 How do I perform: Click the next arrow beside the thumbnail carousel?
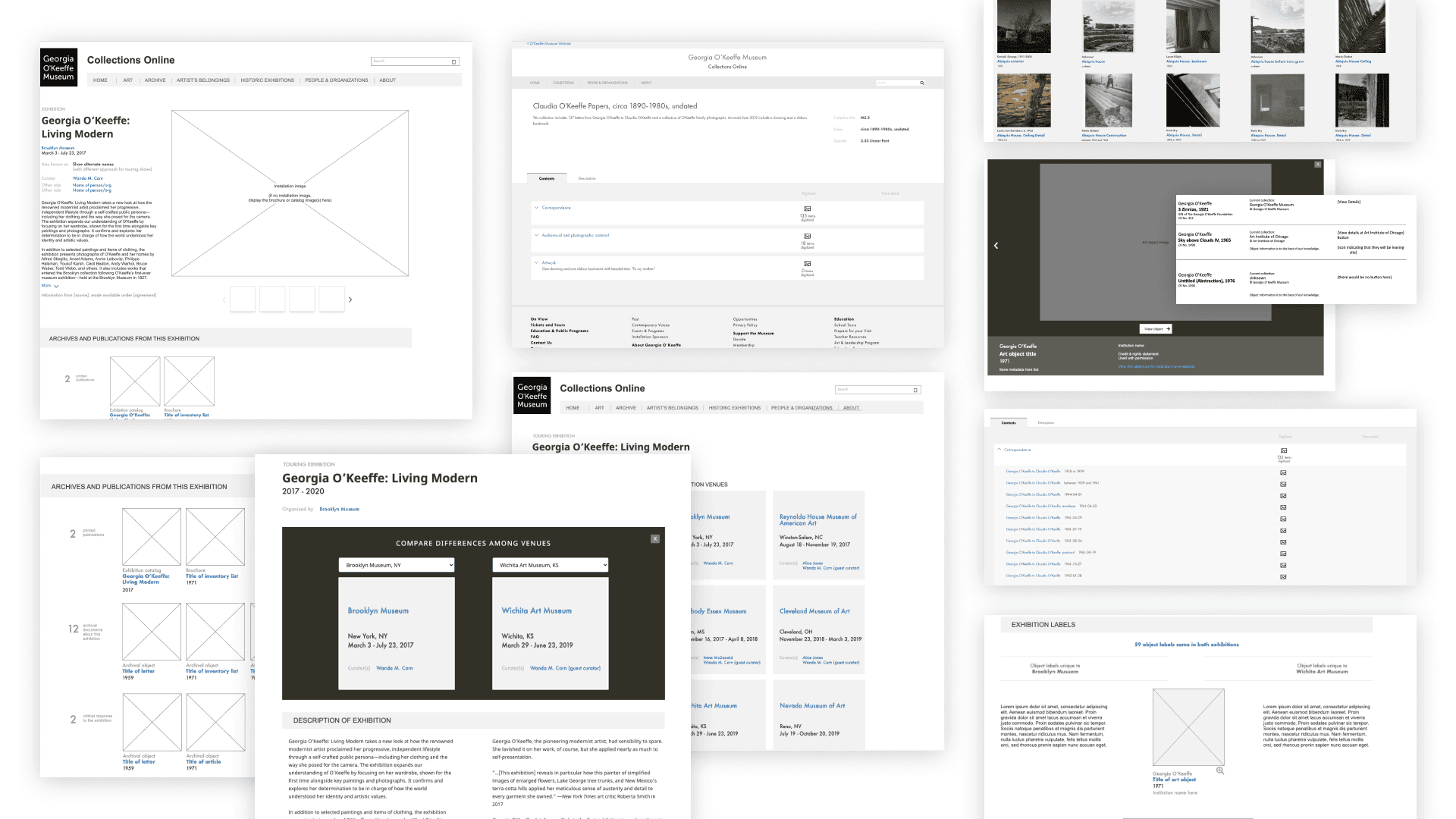(x=350, y=300)
